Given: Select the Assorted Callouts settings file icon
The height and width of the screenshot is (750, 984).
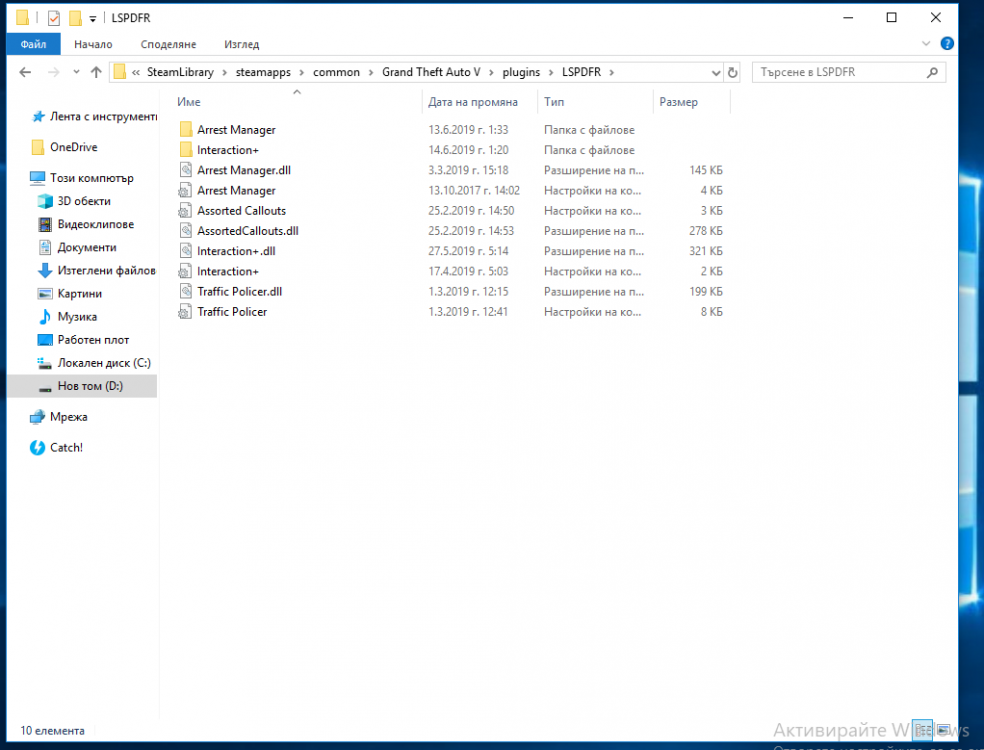Looking at the screenshot, I should [x=185, y=211].
